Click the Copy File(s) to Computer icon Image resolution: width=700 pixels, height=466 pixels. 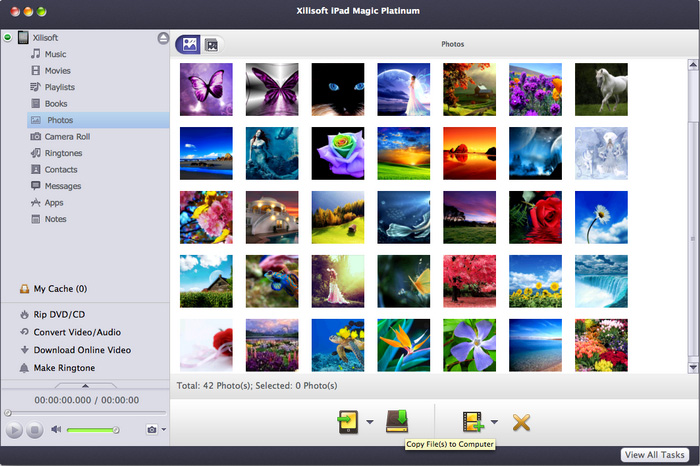tap(397, 421)
